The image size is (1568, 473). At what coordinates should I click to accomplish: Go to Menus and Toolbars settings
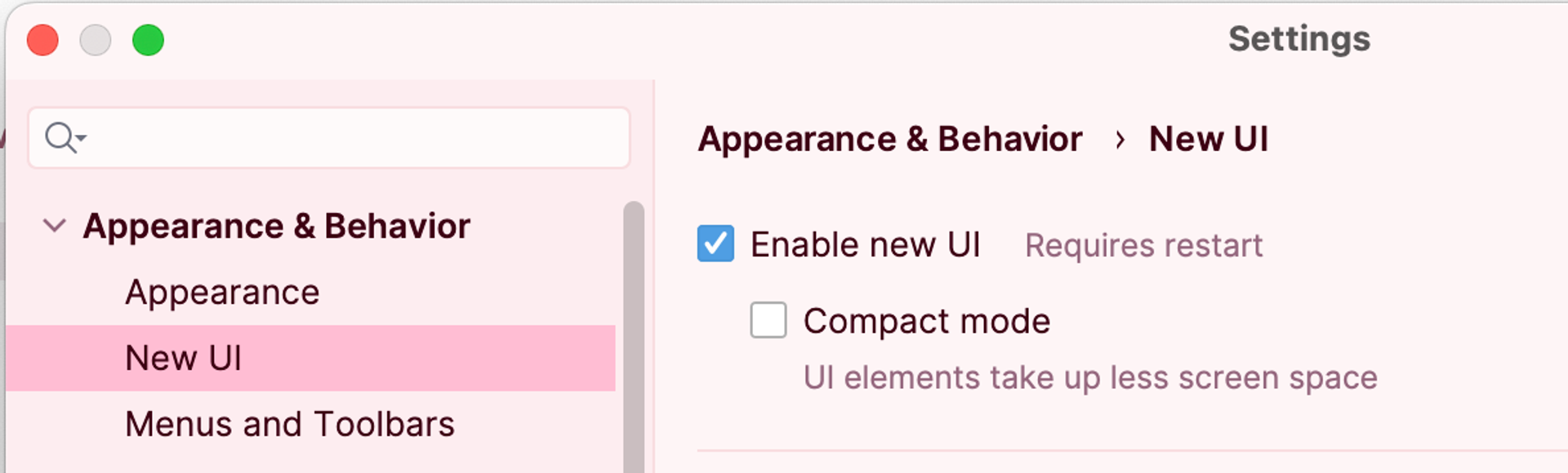(x=289, y=424)
